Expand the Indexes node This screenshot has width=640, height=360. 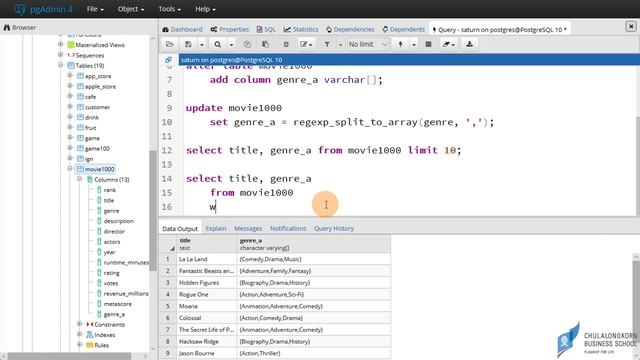(80, 334)
